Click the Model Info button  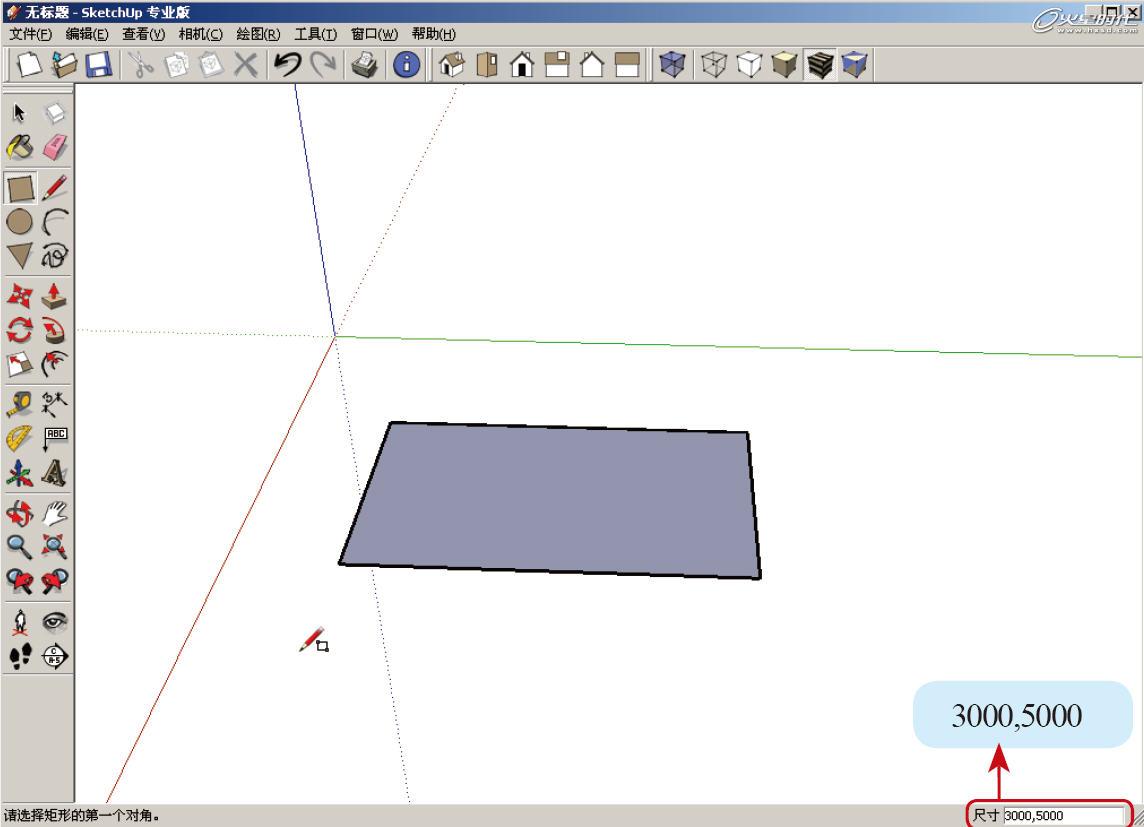(x=406, y=64)
